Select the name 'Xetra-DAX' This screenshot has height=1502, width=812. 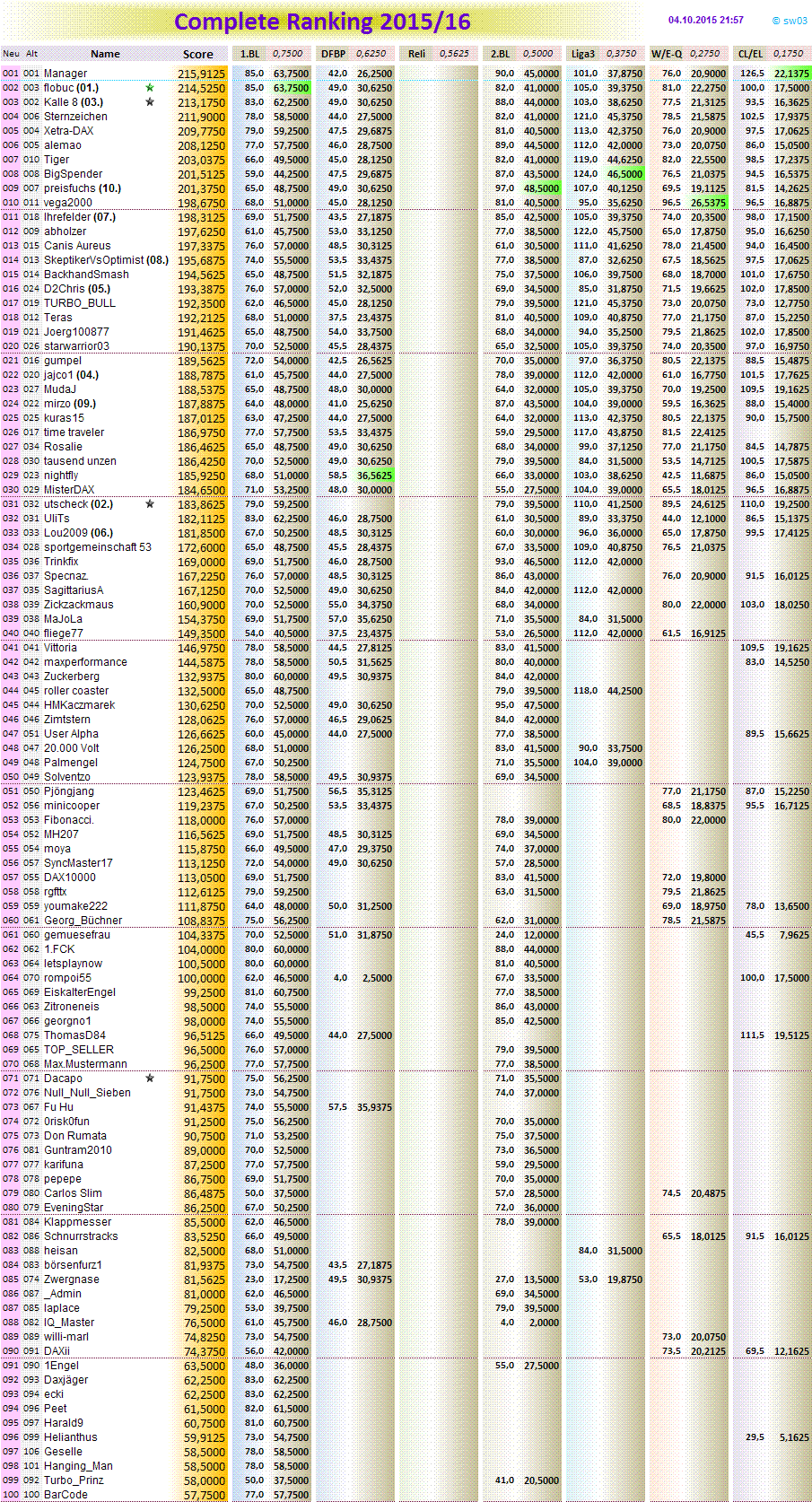[68, 131]
